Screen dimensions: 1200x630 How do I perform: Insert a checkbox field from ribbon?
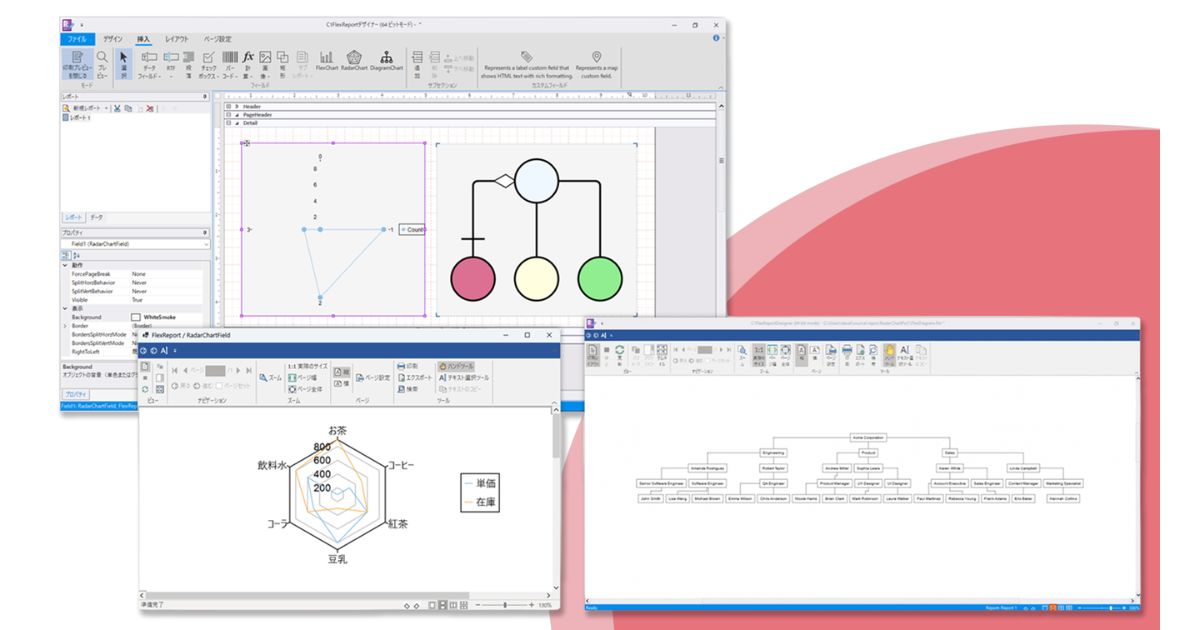click(x=208, y=63)
